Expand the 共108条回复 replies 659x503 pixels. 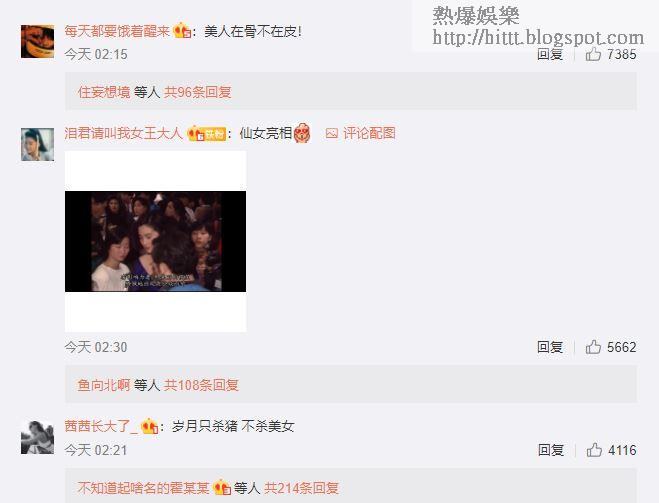201,385
